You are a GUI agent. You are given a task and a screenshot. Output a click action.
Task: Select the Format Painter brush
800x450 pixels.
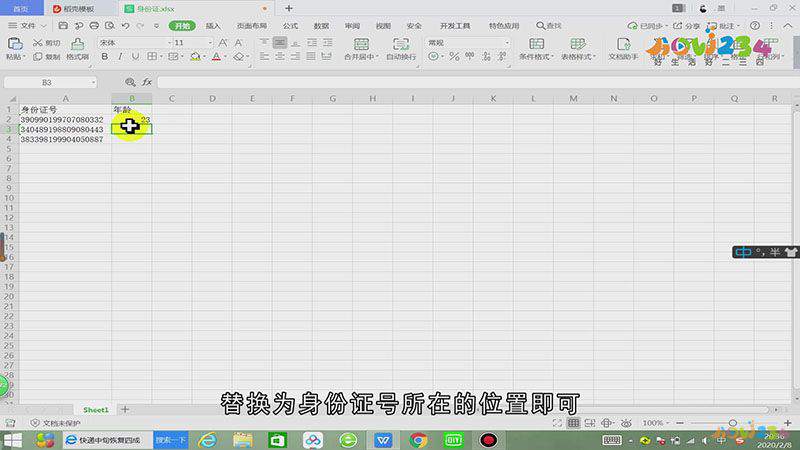[x=77, y=44]
